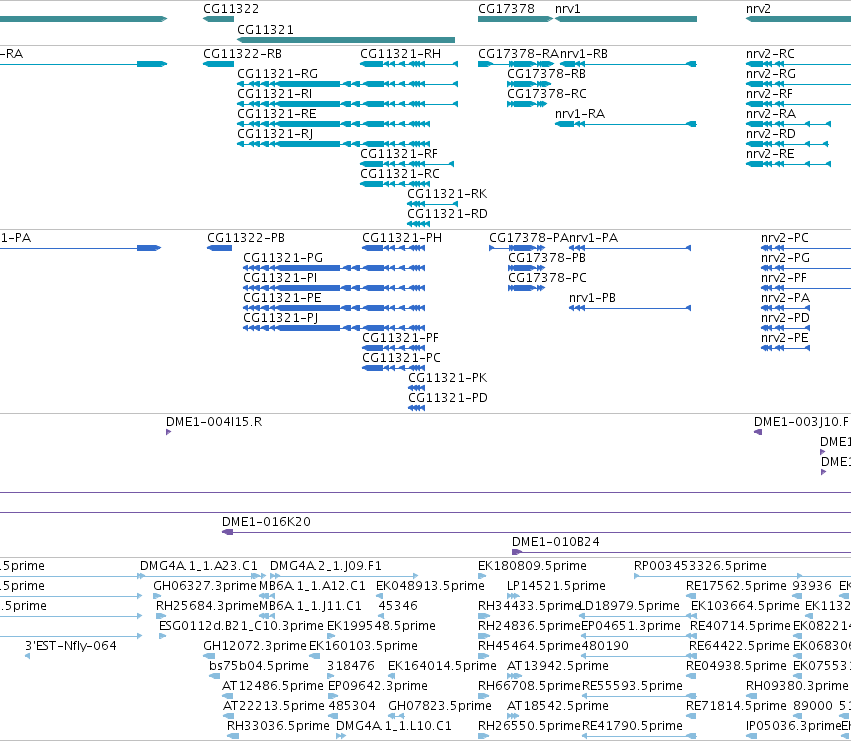Click EST ESG0112d.B21_C10.3prime
This screenshot has width=851, height=741.
click(241, 626)
